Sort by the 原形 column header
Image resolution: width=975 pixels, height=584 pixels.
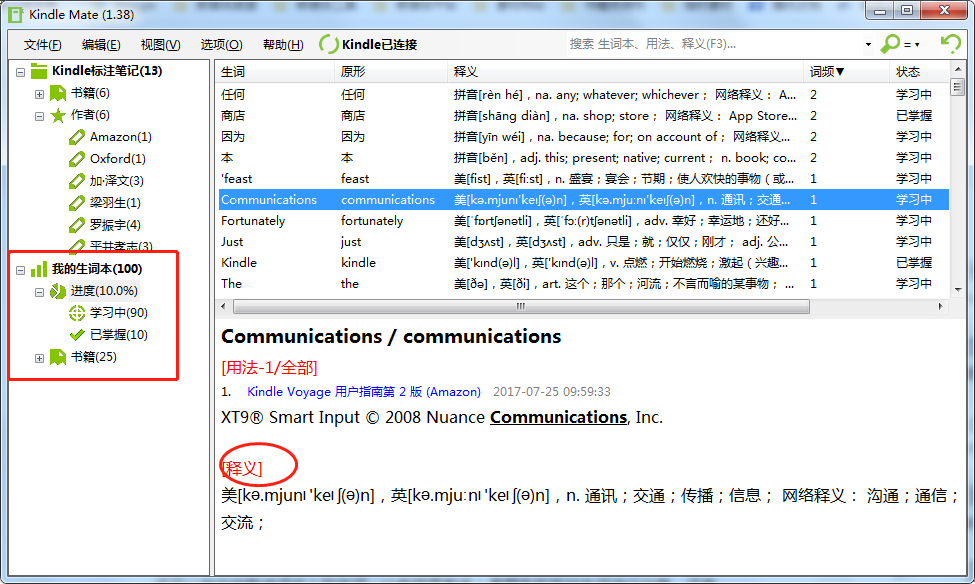(x=390, y=72)
